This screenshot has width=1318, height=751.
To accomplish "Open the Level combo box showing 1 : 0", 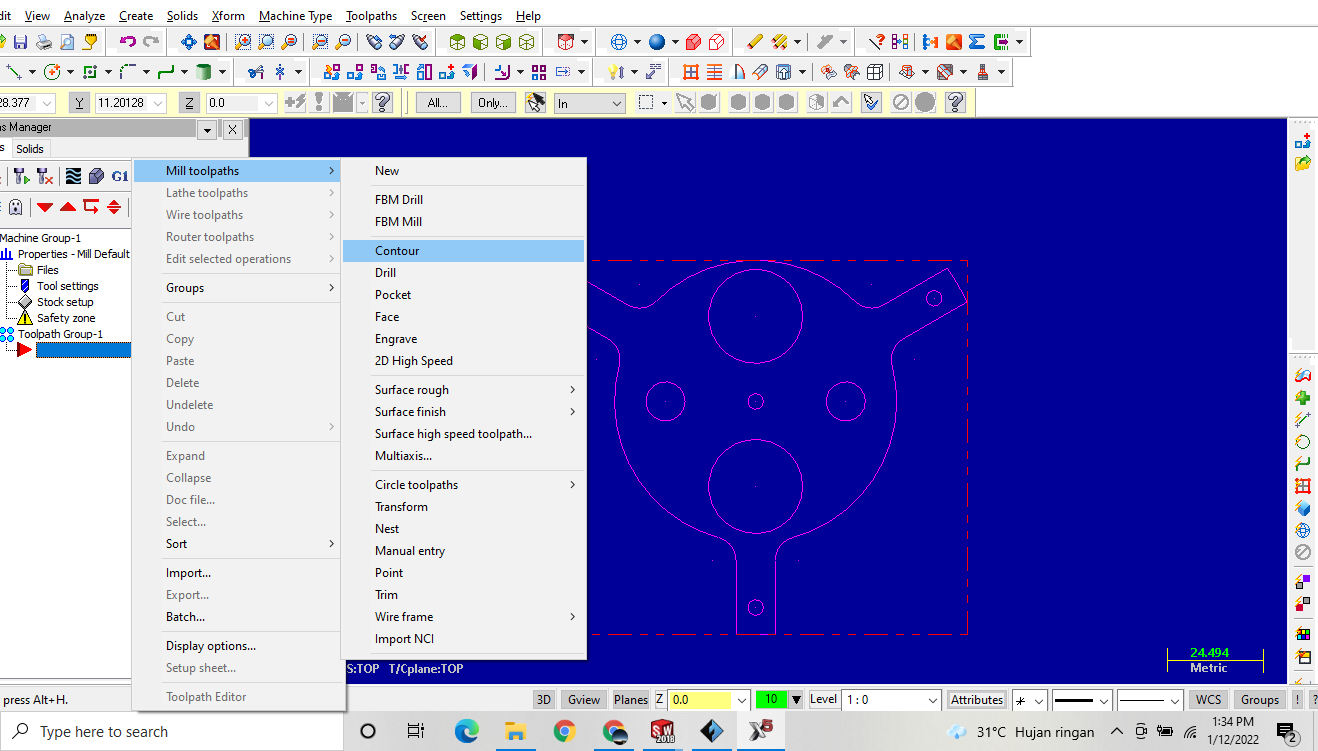I will [x=890, y=699].
